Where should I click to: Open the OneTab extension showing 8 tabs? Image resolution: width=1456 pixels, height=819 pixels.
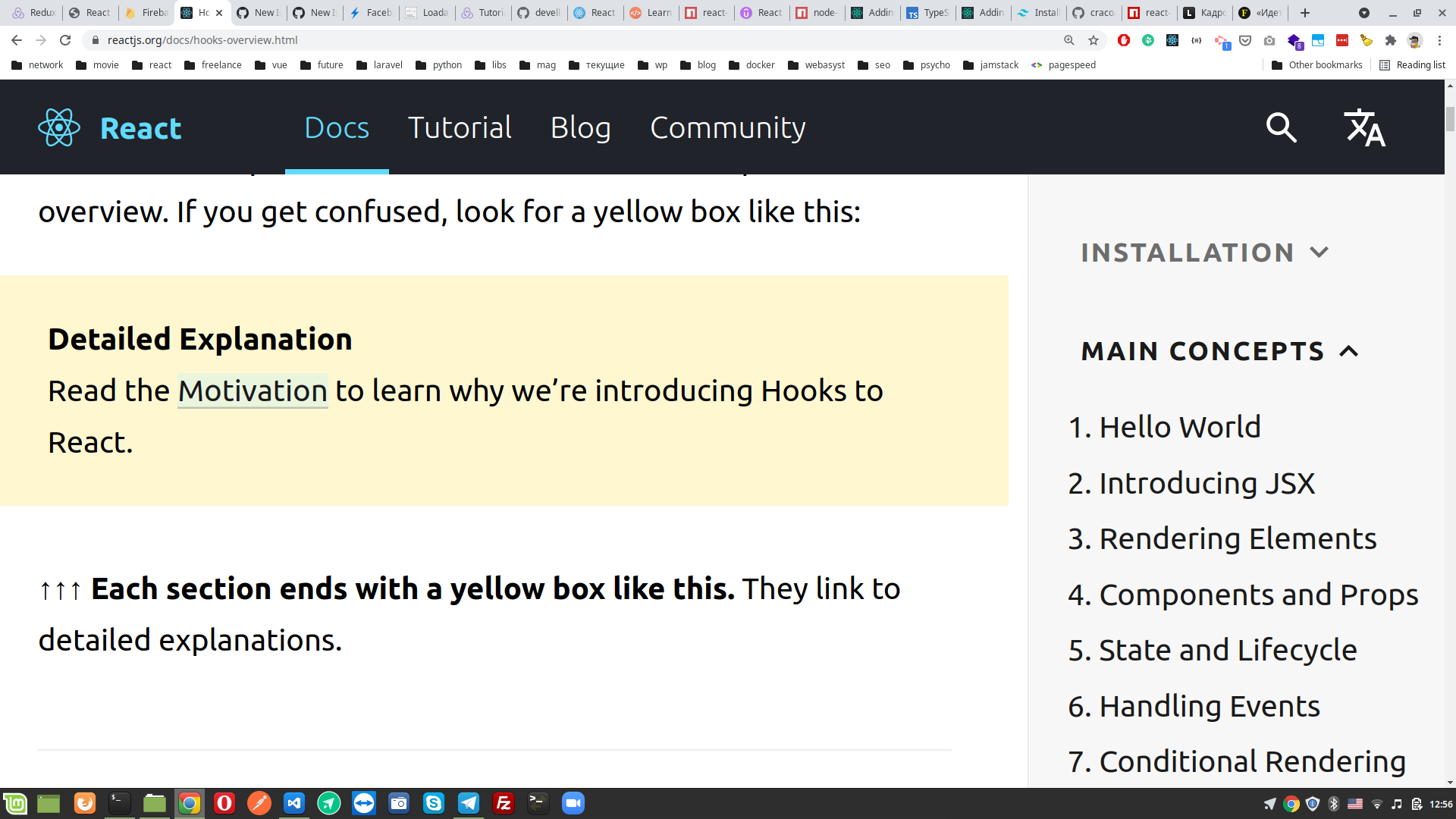[x=1293, y=39]
